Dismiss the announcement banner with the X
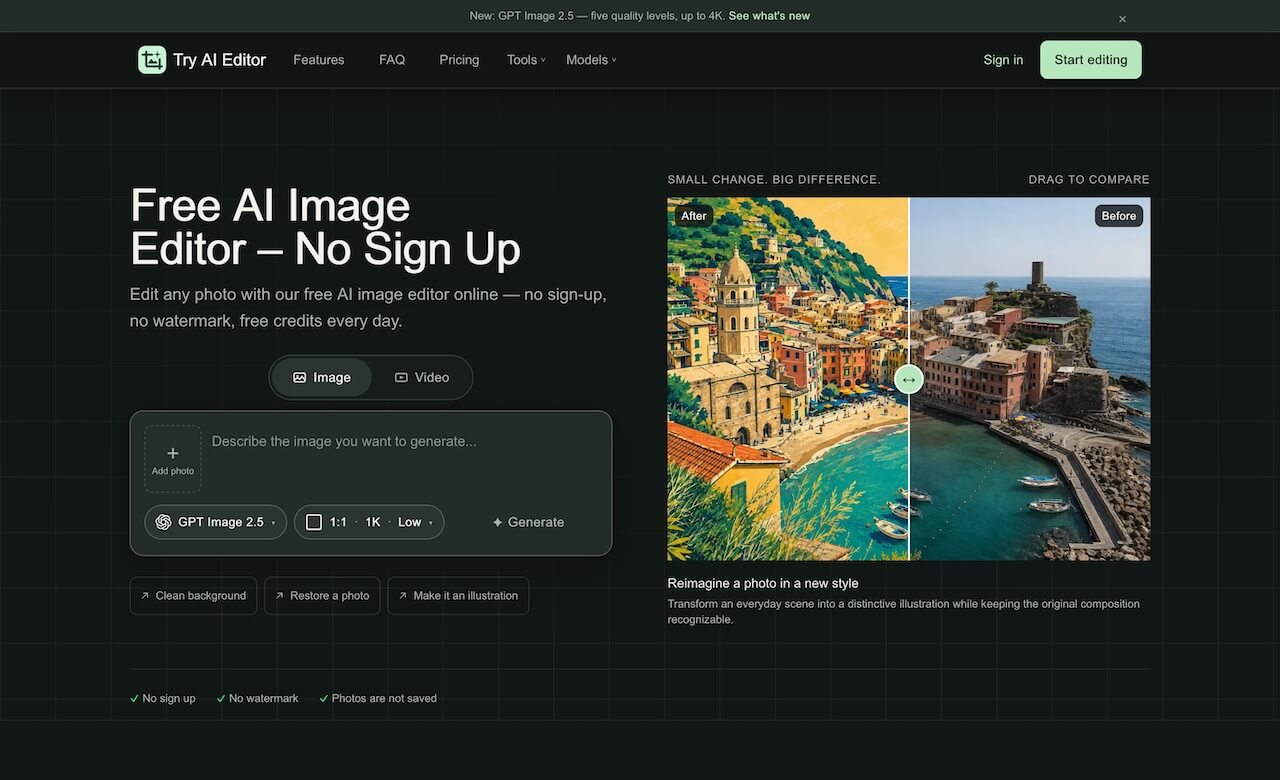Screen dimensions: 1280x780 click(x=1122, y=19)
